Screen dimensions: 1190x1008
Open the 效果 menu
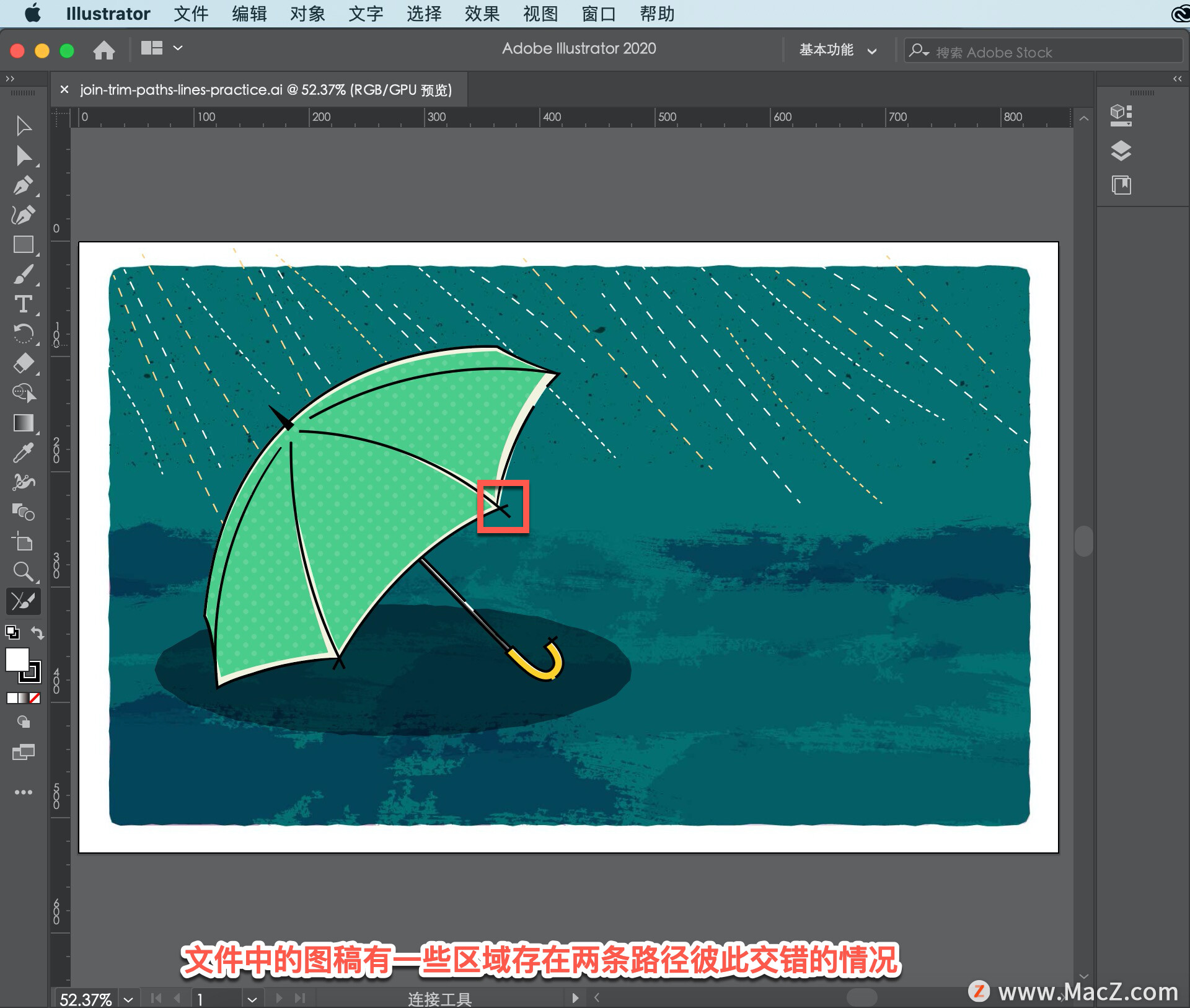(x=482, y=14)
